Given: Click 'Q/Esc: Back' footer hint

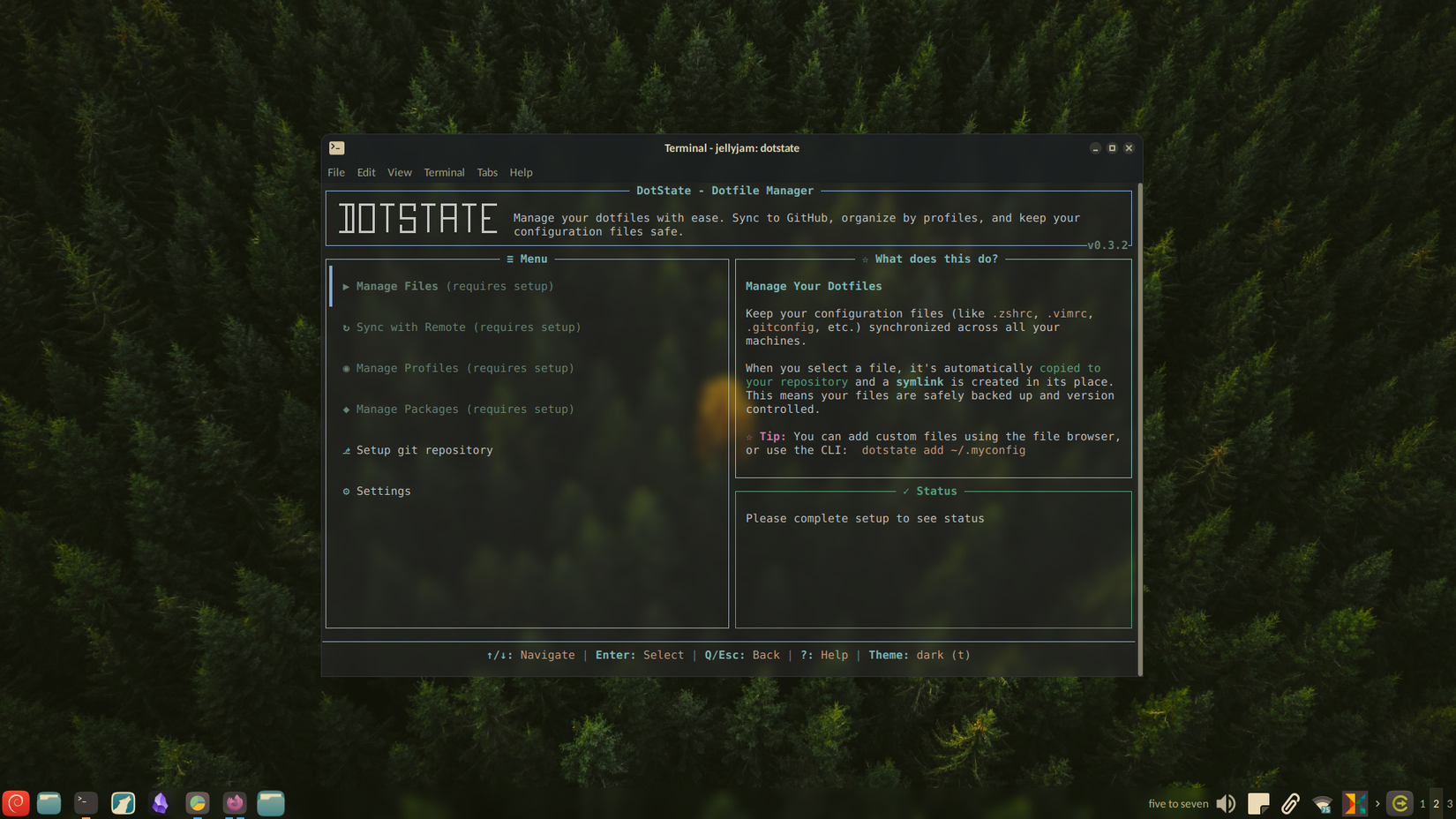Looking at the screenshot, I should [x=742, y=655].
